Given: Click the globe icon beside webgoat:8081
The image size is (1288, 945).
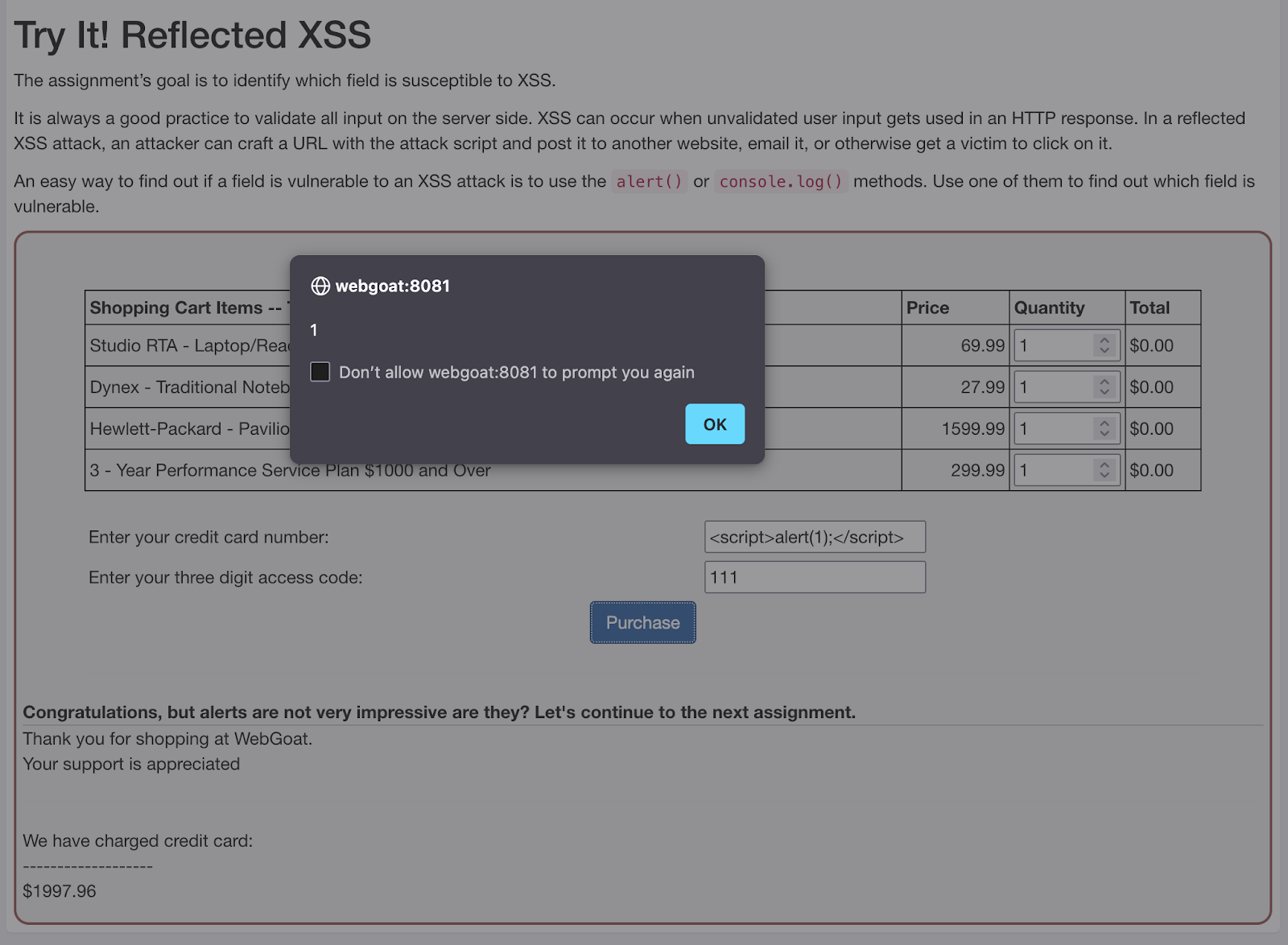Looking at the screenshot, I should pos(320,286).
